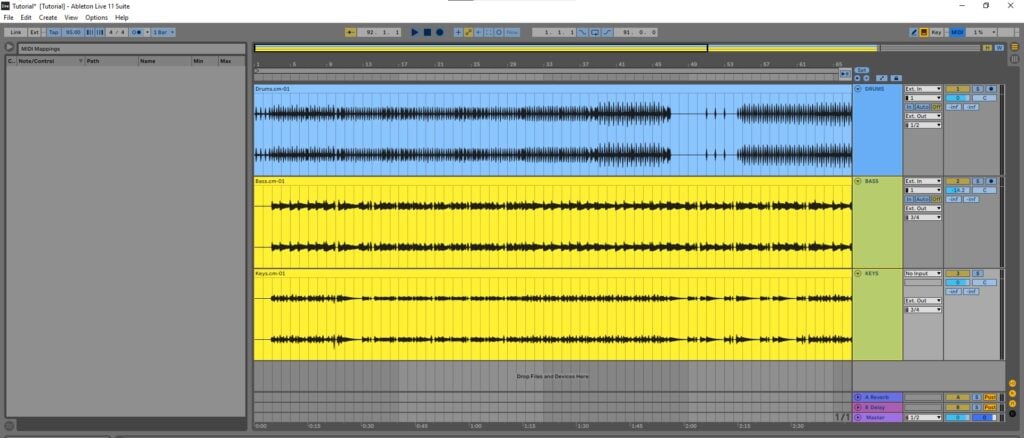Image resolution: width=1024 pixels, height=438 pixels.
Task: Open DRUMS Ext. In input dropdown
Action: tap(923, 89)
